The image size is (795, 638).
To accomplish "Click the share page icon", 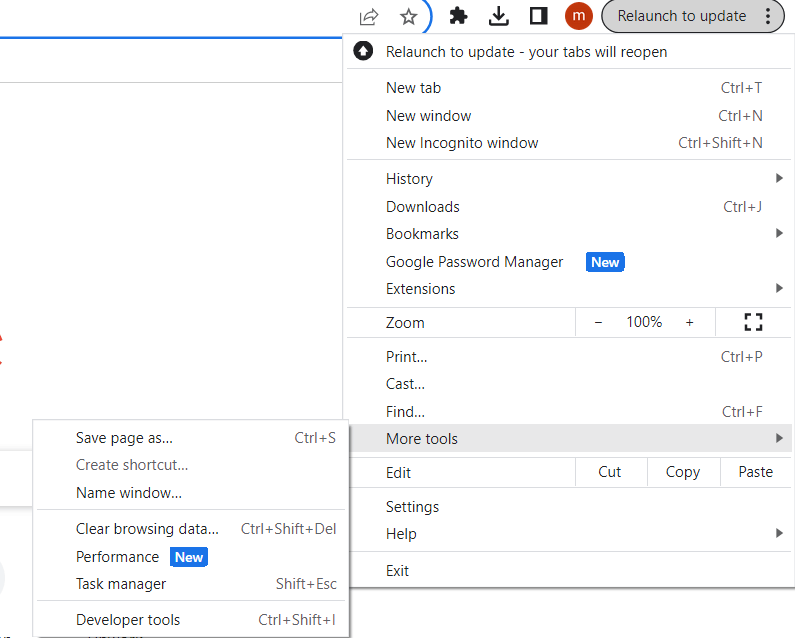I will 369,16.
